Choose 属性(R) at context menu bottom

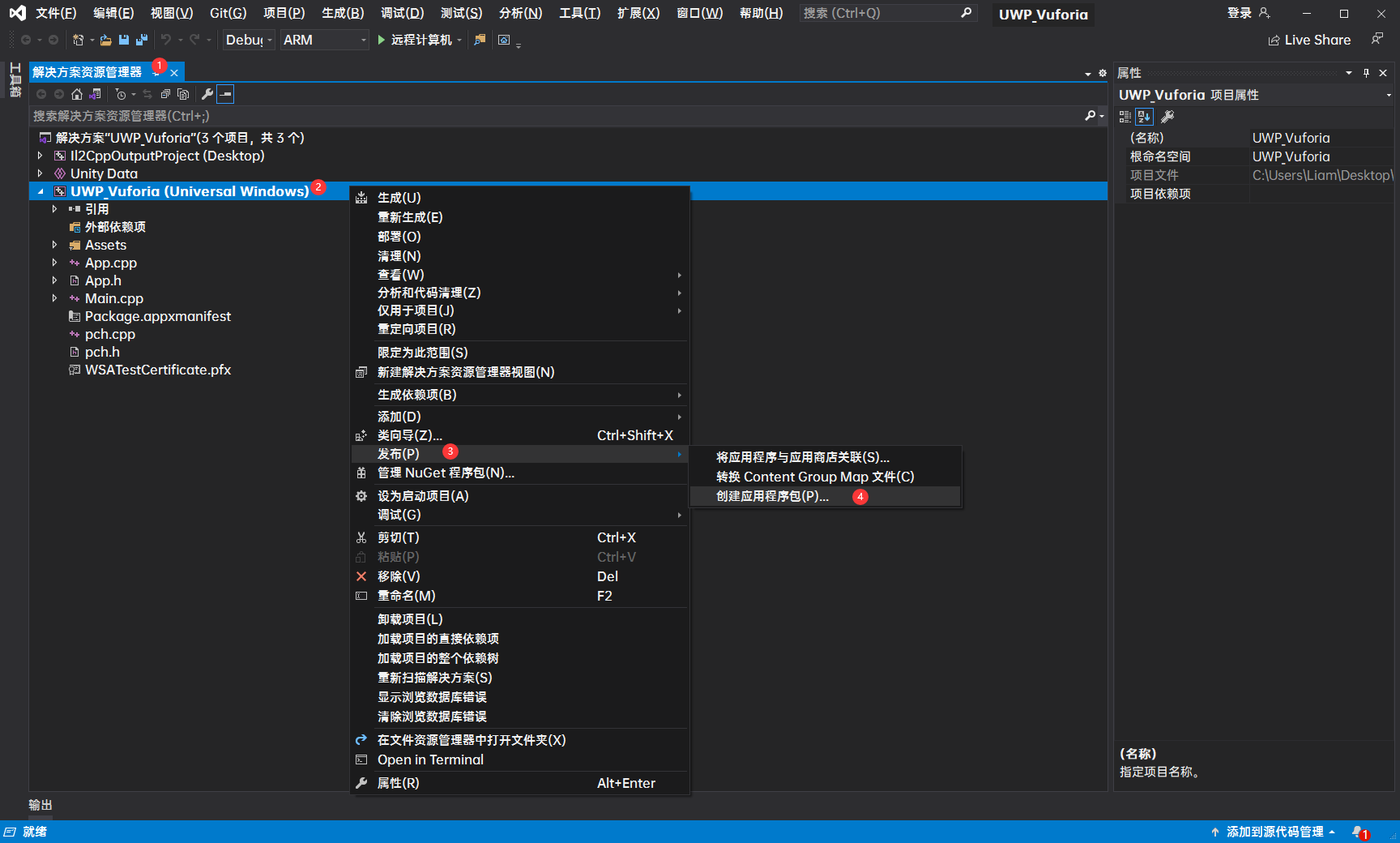519,783
